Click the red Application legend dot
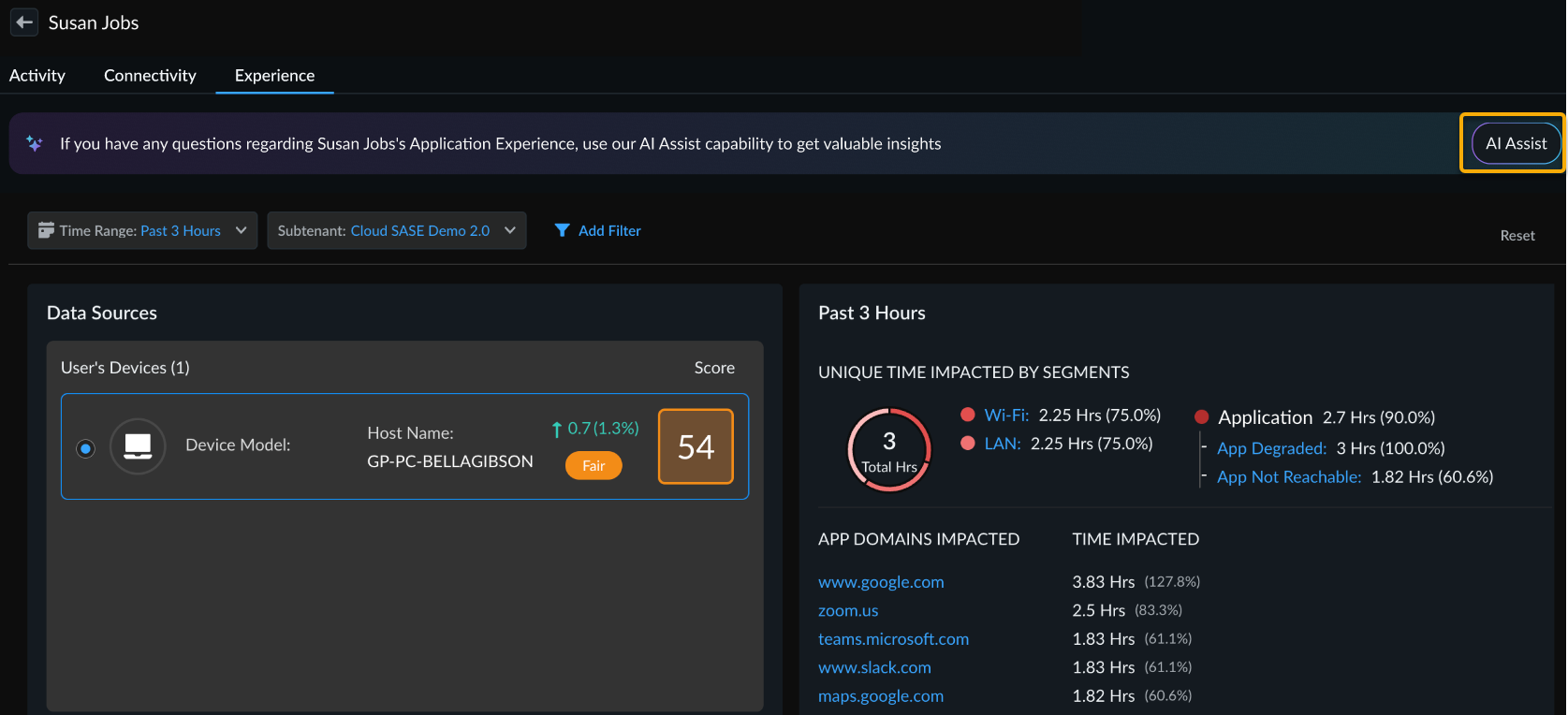 [1202, 417]
